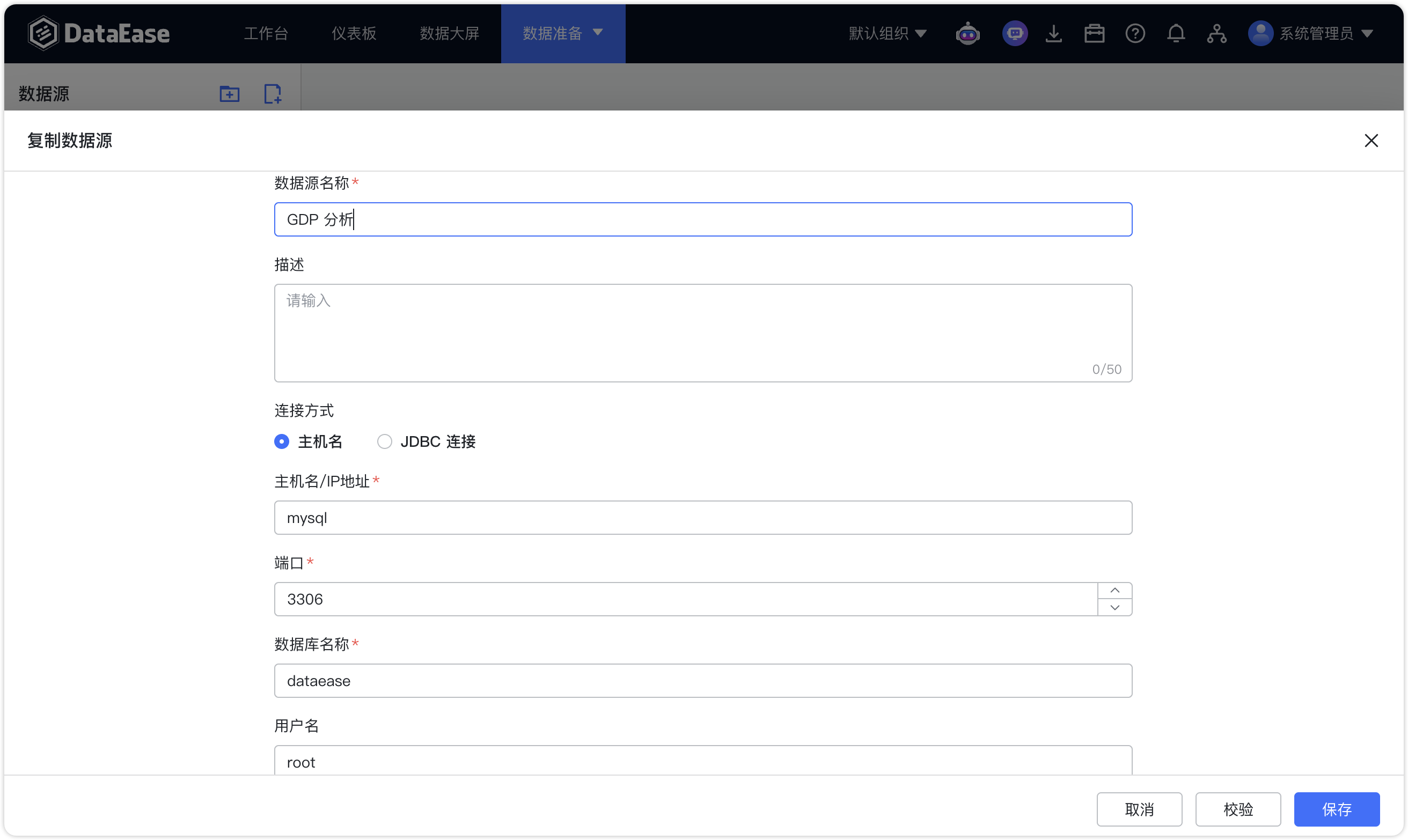Open the 默认组织 organization dropdown
The image size is (1408, 840).
[x=887, y=33]
